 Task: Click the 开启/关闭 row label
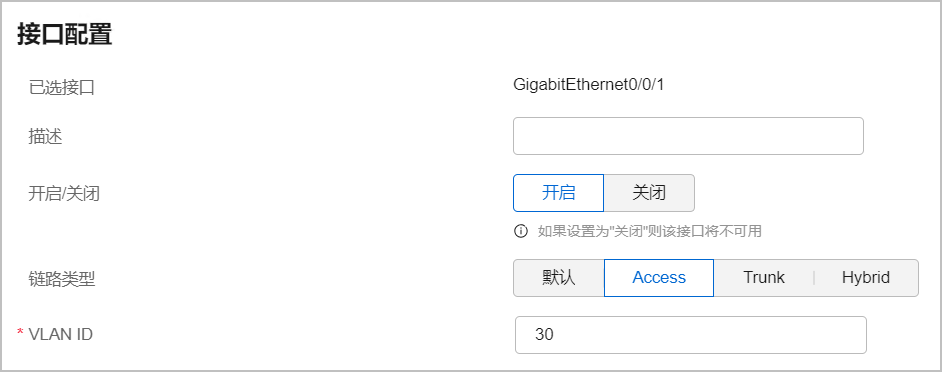click(64, 194)
